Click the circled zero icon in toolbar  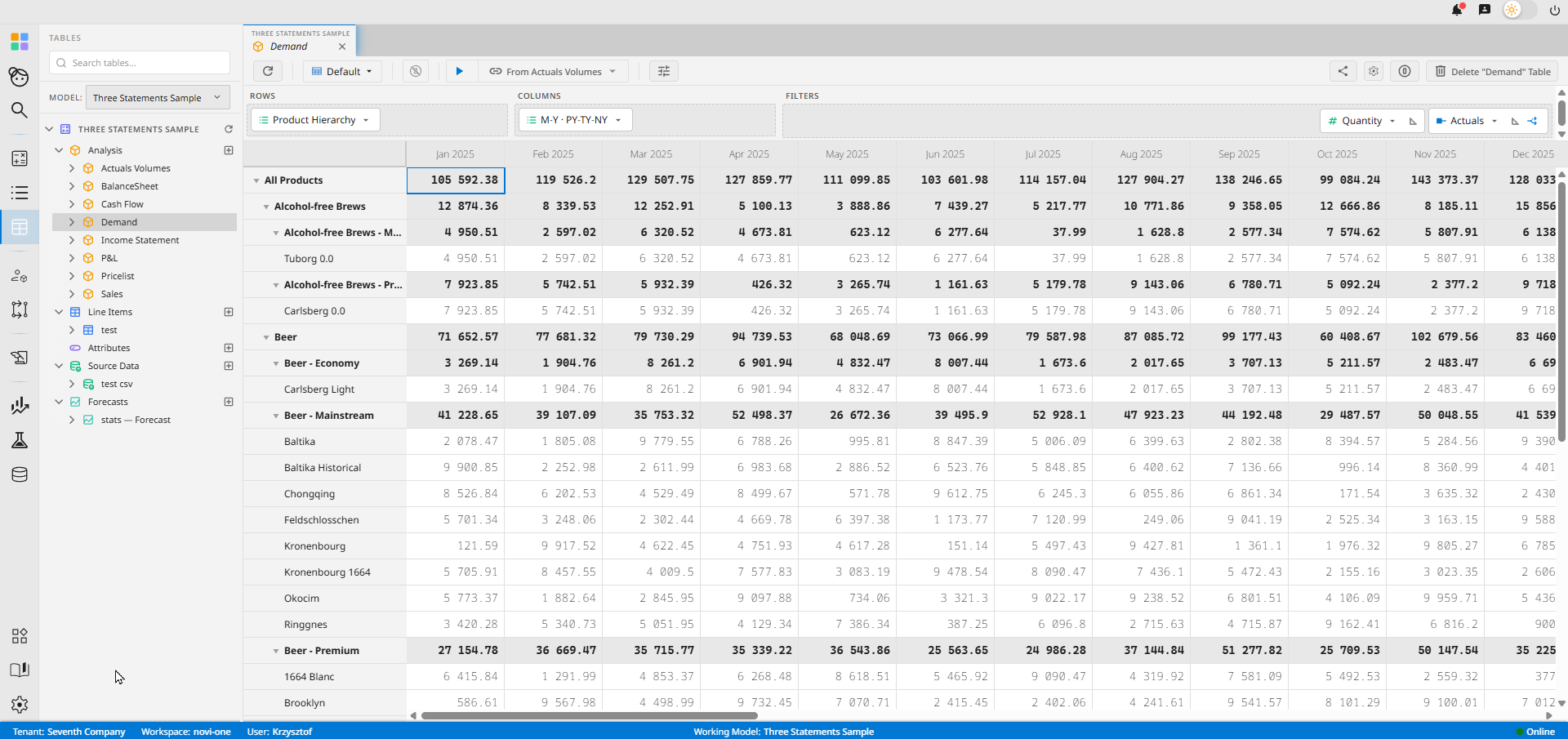pos(1405,71)
